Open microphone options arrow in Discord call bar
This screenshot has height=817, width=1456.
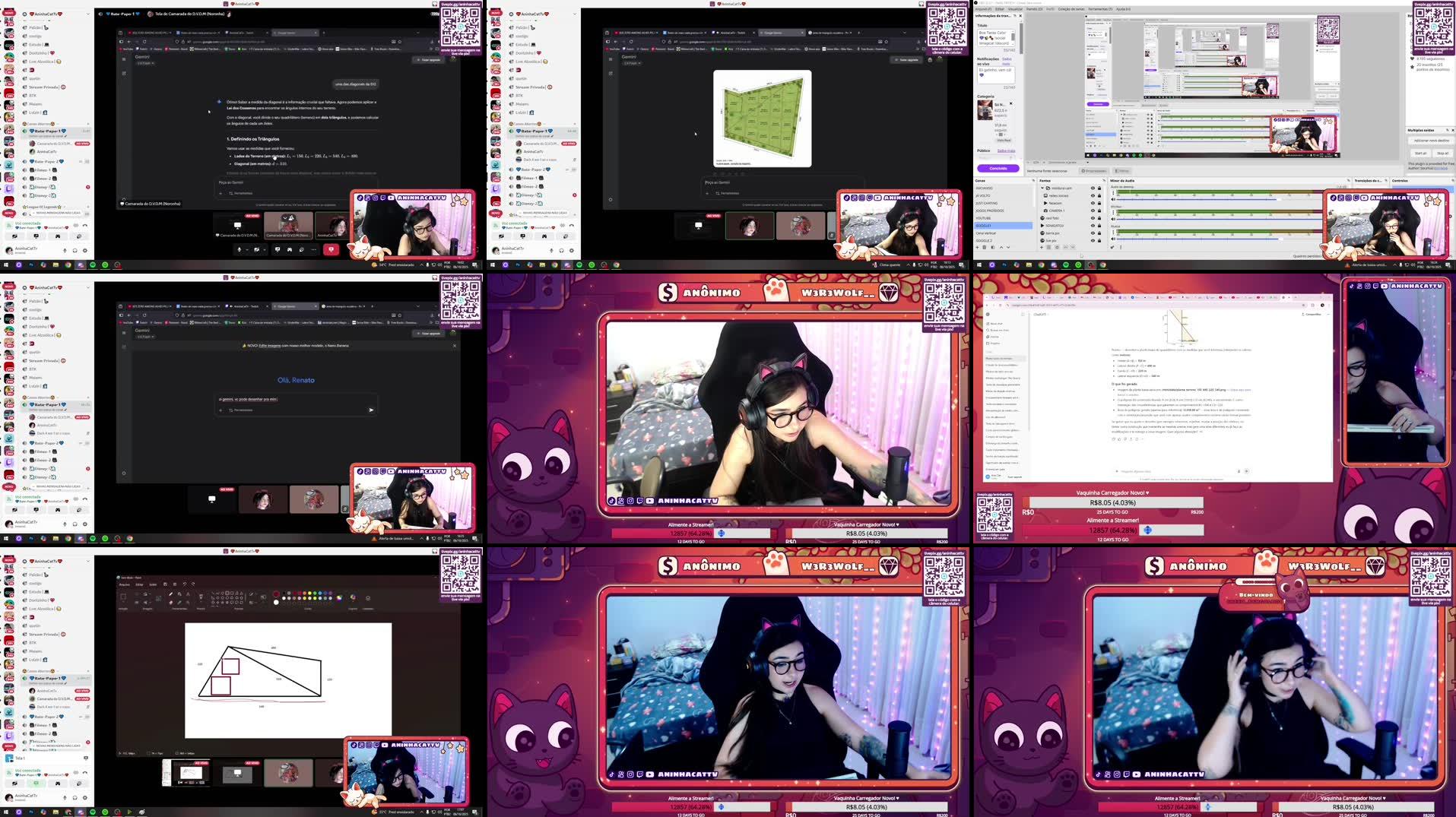point(246,249)
